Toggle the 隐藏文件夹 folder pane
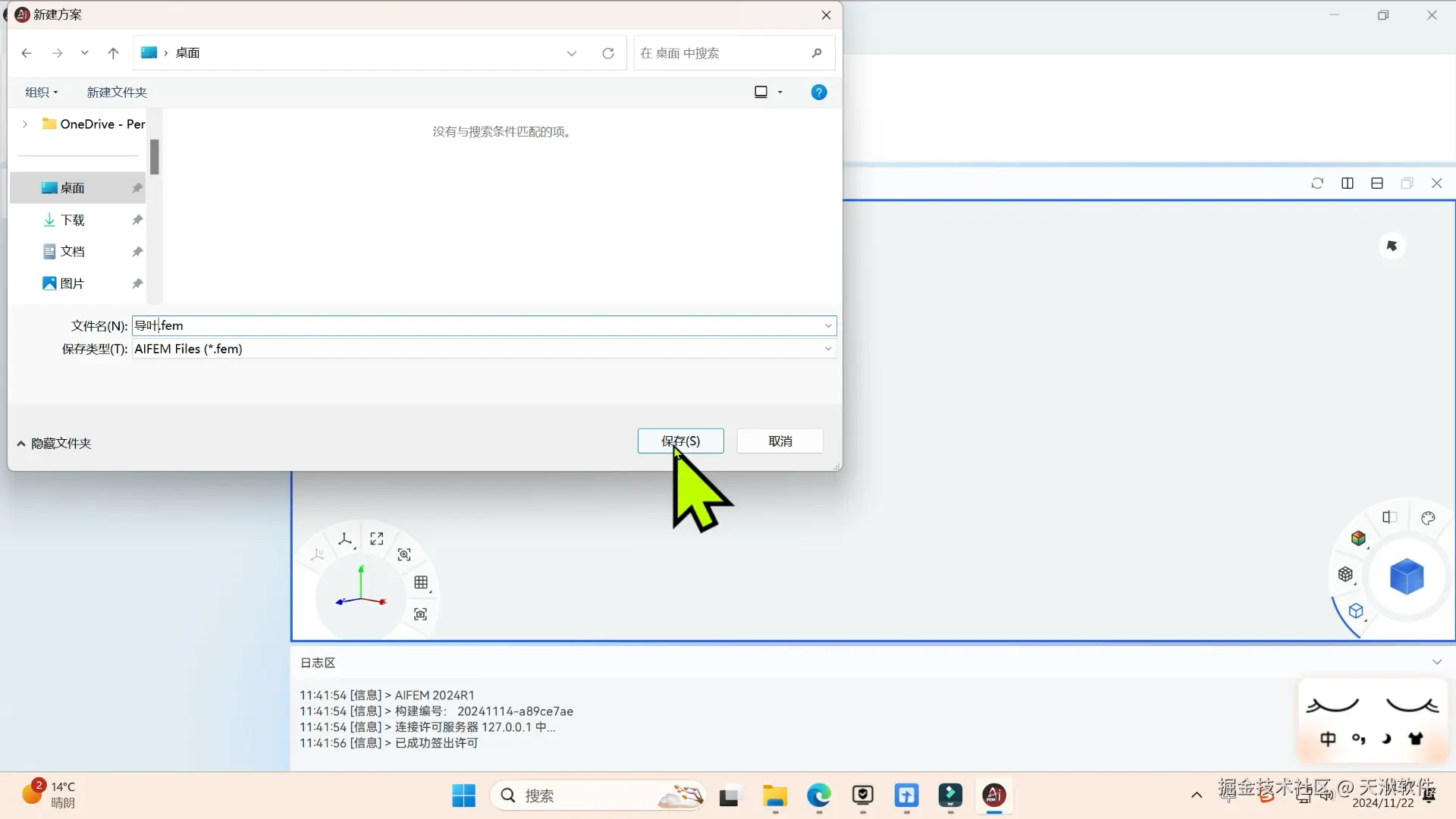 (x=54, y=444)
